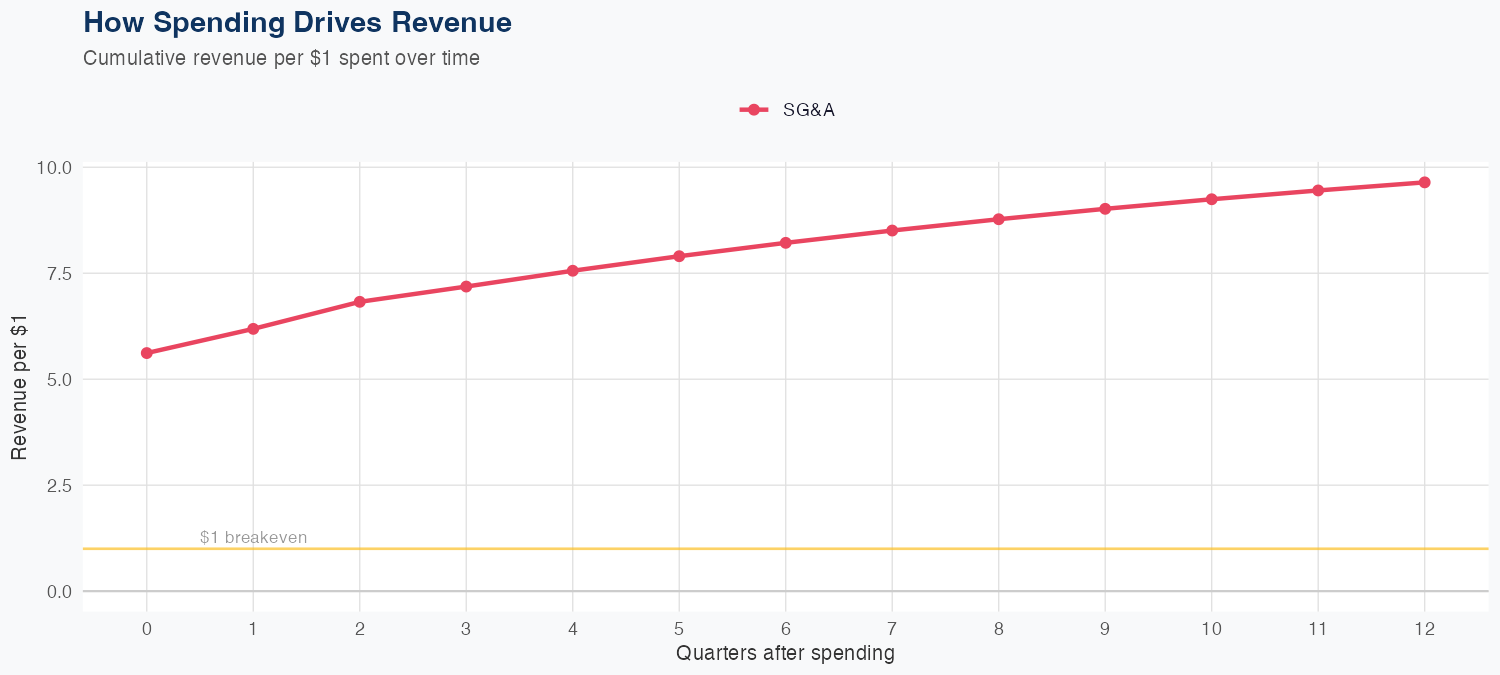The image size is (1500, 675).
Task: Click the "Cumulative revenue per $1 spent" subtitle
Action: 281,58
